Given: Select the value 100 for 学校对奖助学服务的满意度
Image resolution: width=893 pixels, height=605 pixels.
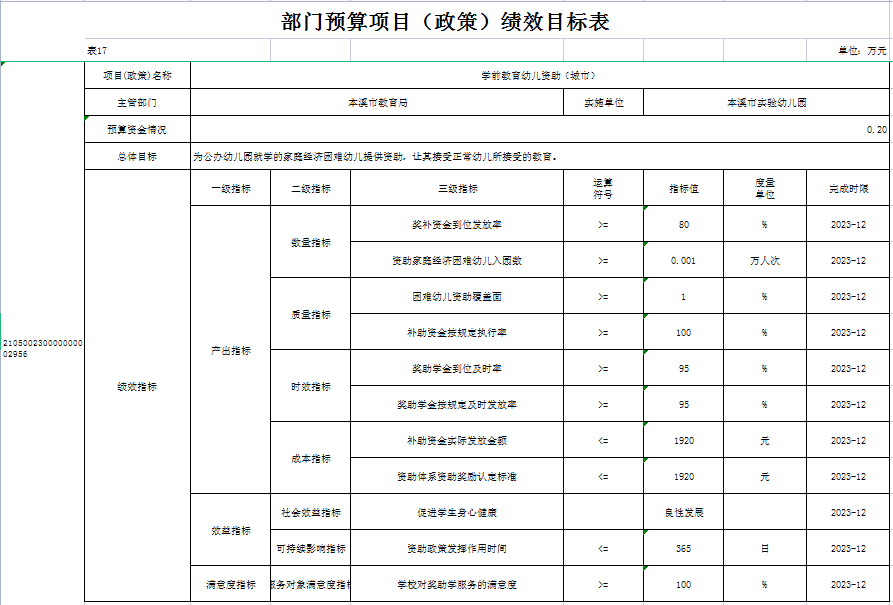Looking at the screenshot, I should 683,584.
